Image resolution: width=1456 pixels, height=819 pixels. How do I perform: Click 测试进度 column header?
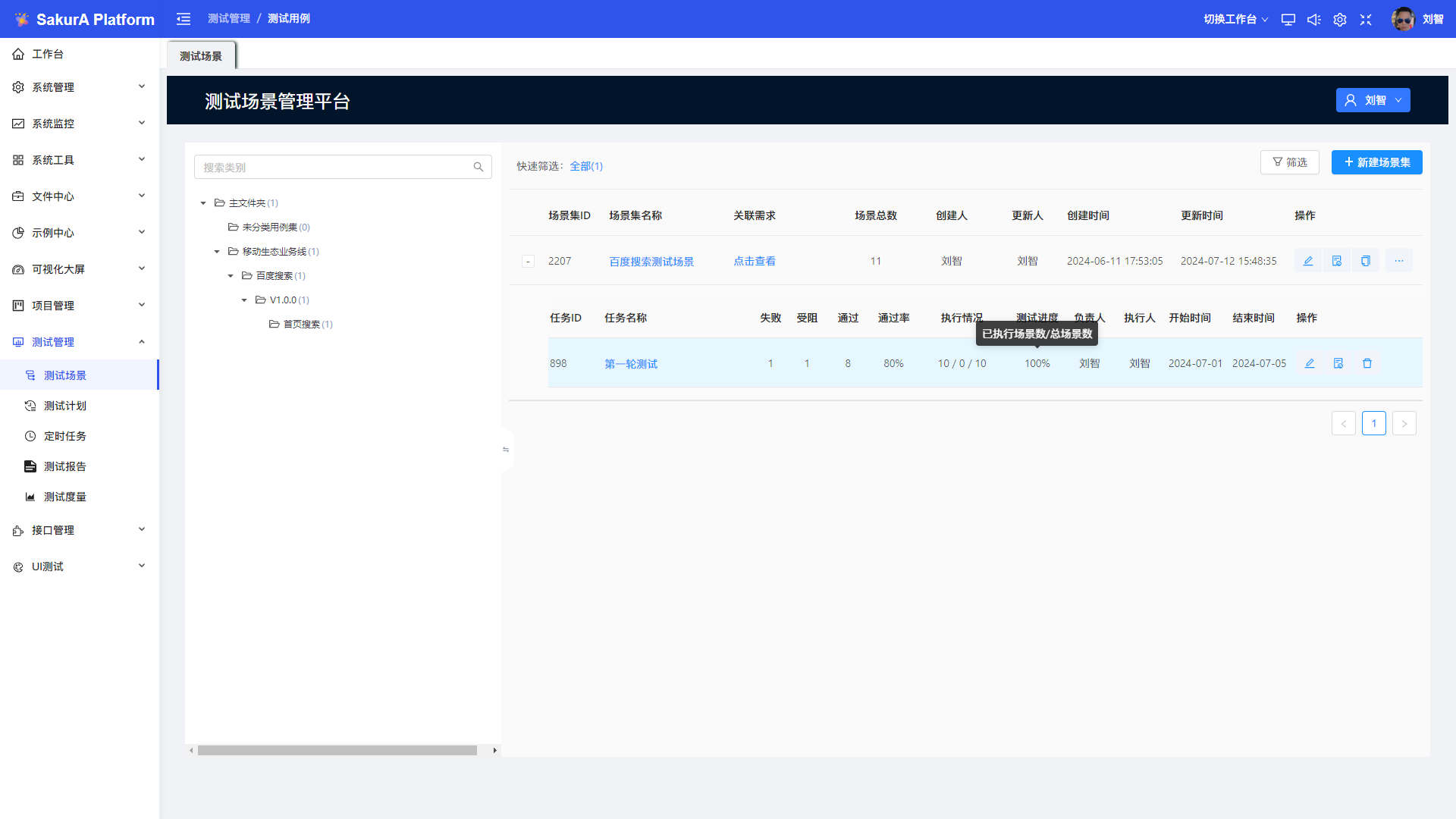1037,318
